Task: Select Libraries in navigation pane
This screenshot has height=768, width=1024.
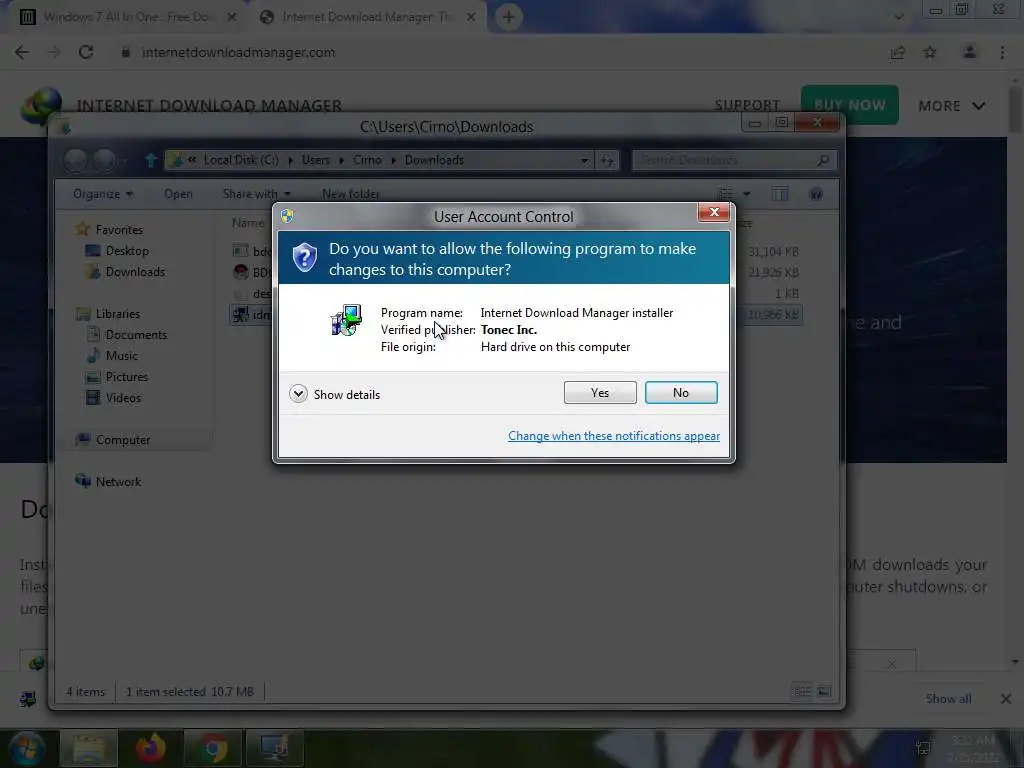Action: point(118,313)
